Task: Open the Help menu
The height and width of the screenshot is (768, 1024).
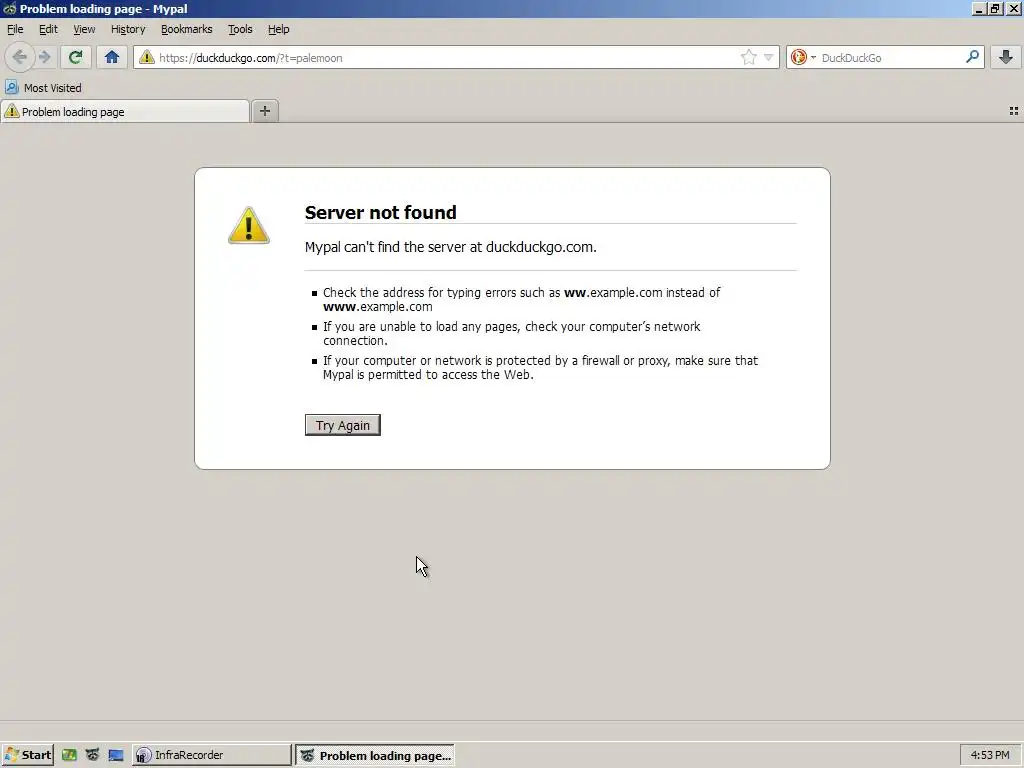Action: pyautogui.click(x=279, y=29)
